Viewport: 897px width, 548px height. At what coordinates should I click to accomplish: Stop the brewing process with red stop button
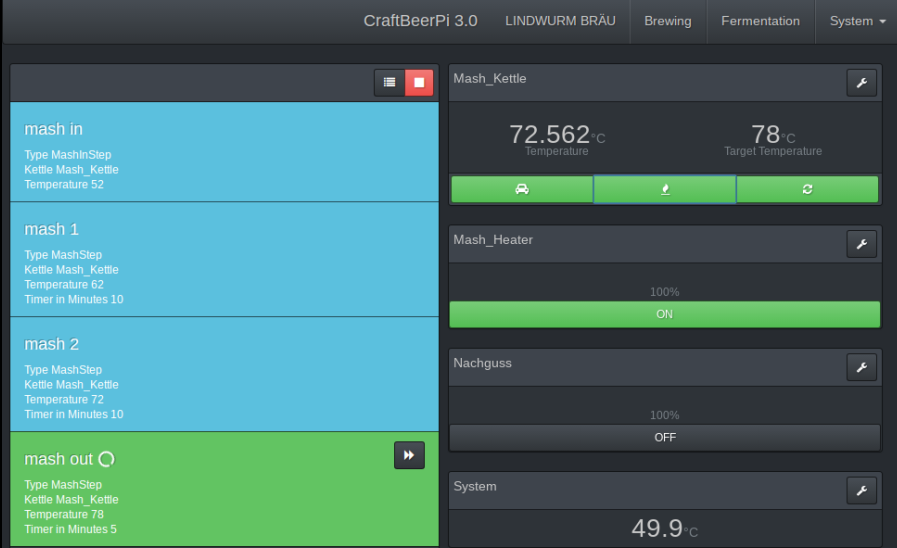coord(419,83)
